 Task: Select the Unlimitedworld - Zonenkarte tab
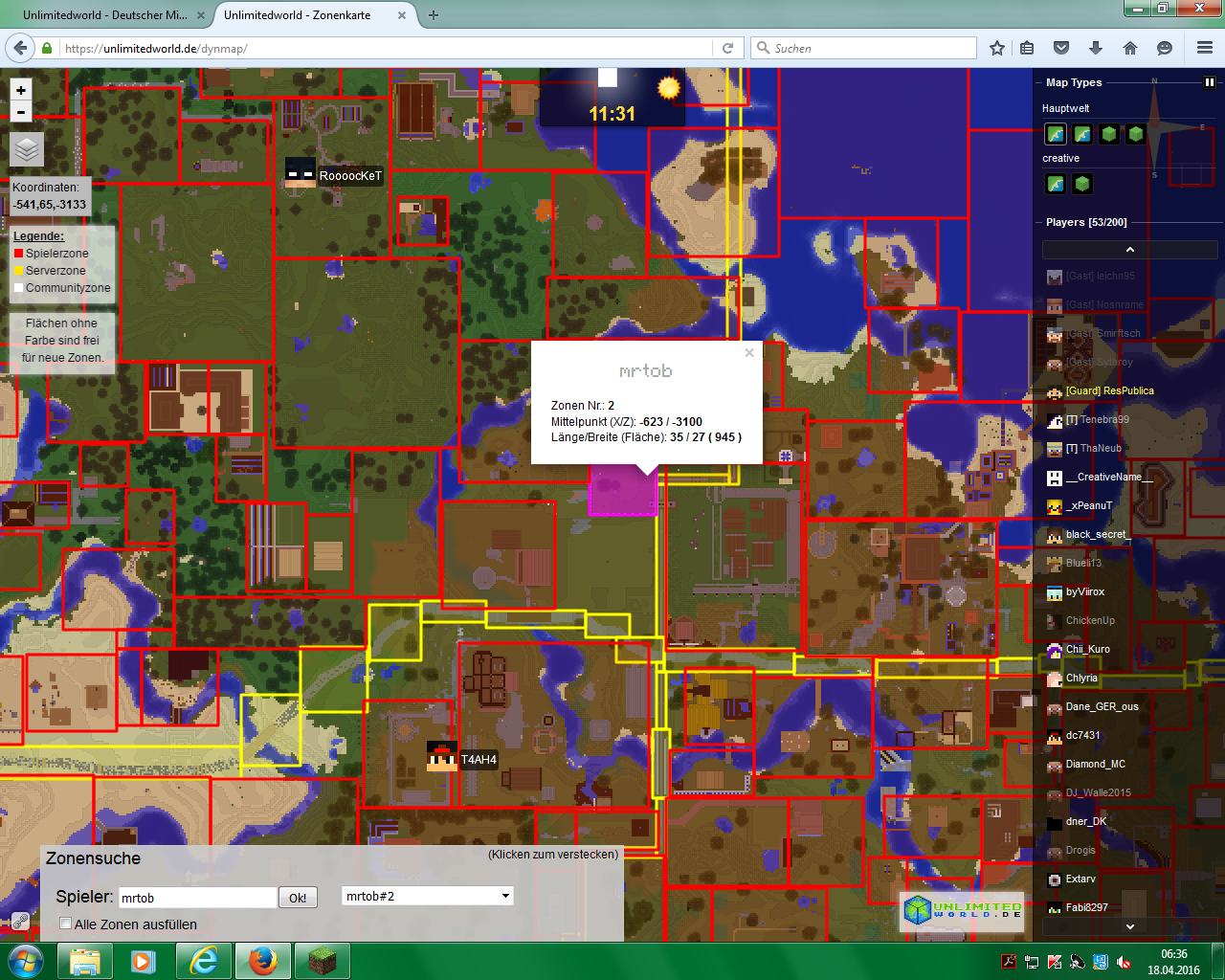[298, 15]
